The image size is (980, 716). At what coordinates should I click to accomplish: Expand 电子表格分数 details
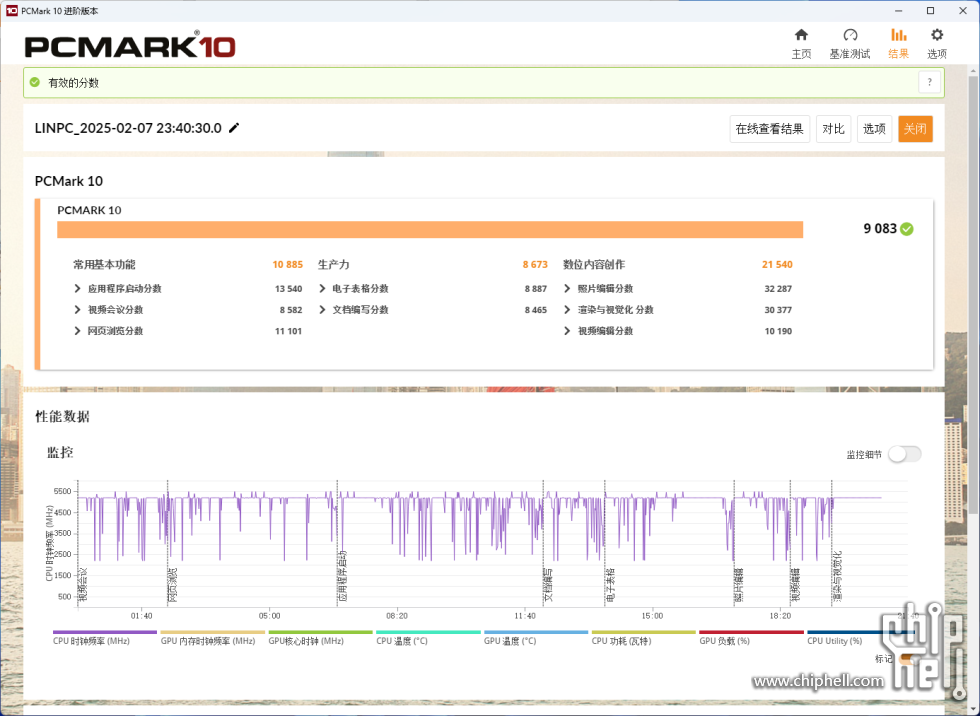322,289
